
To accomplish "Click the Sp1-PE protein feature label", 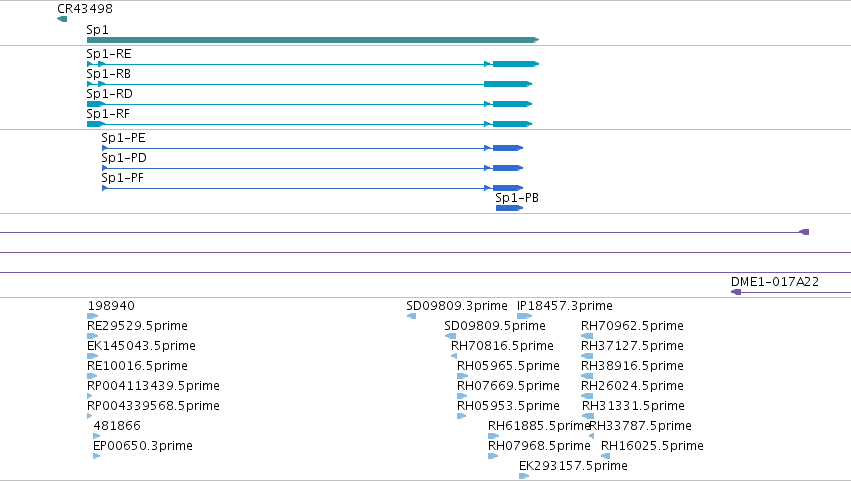I will 123,138.
